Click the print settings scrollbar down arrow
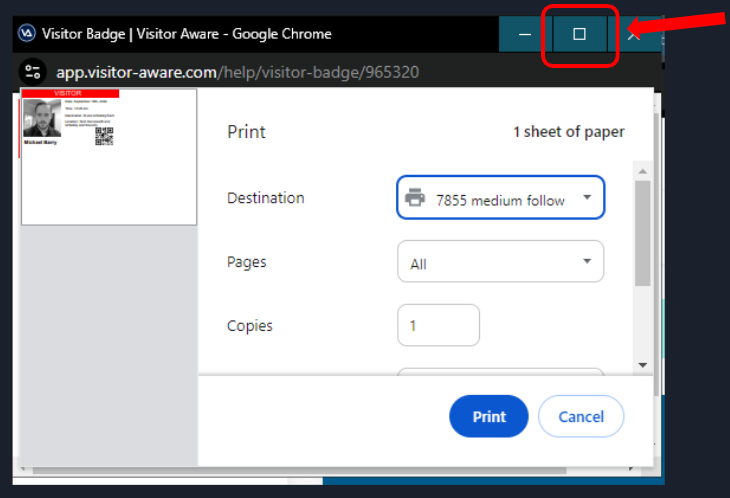Viewport: 730px width, 498px height. (x=643, y=365)
